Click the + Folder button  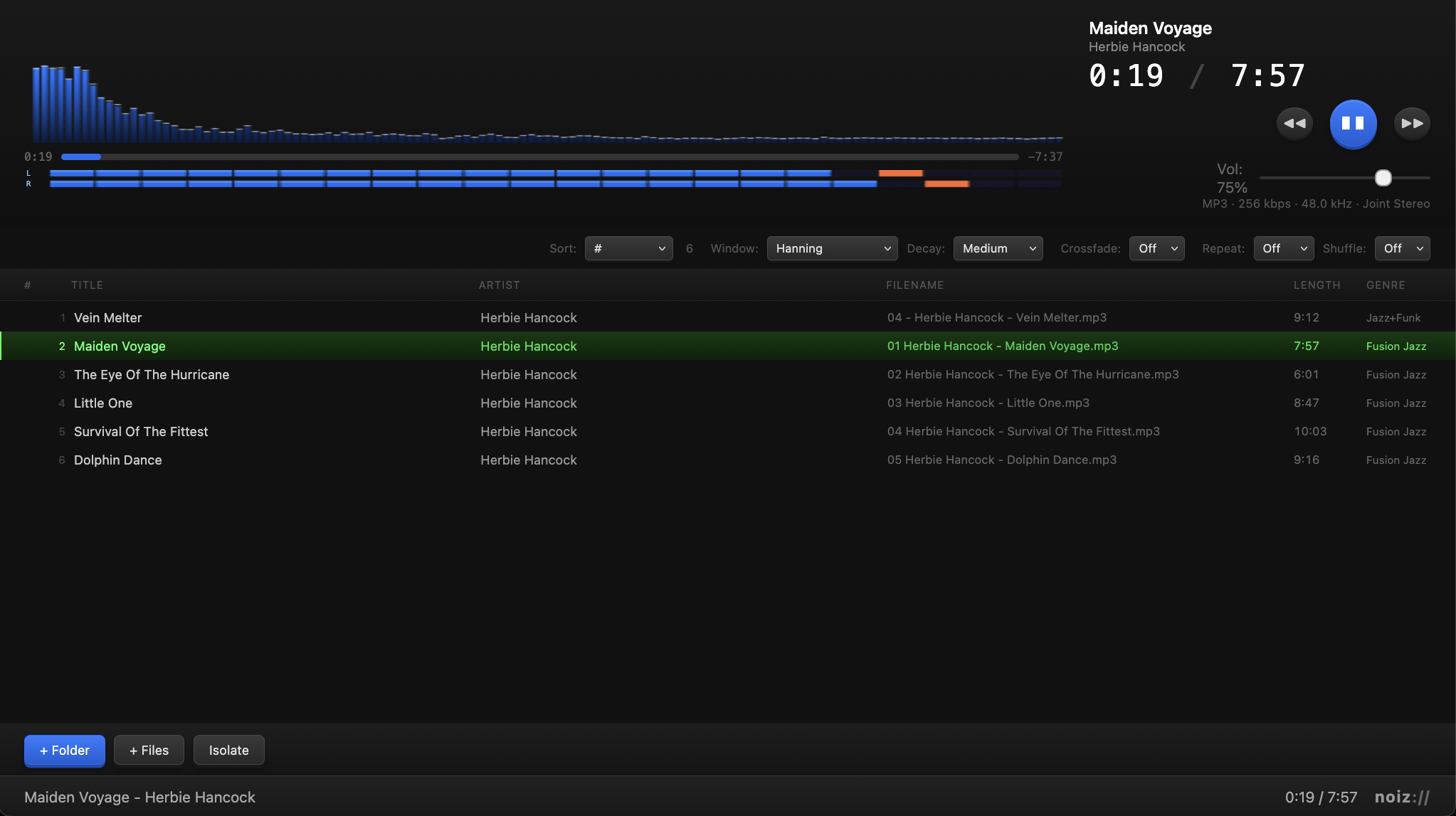tap(65, 751)
